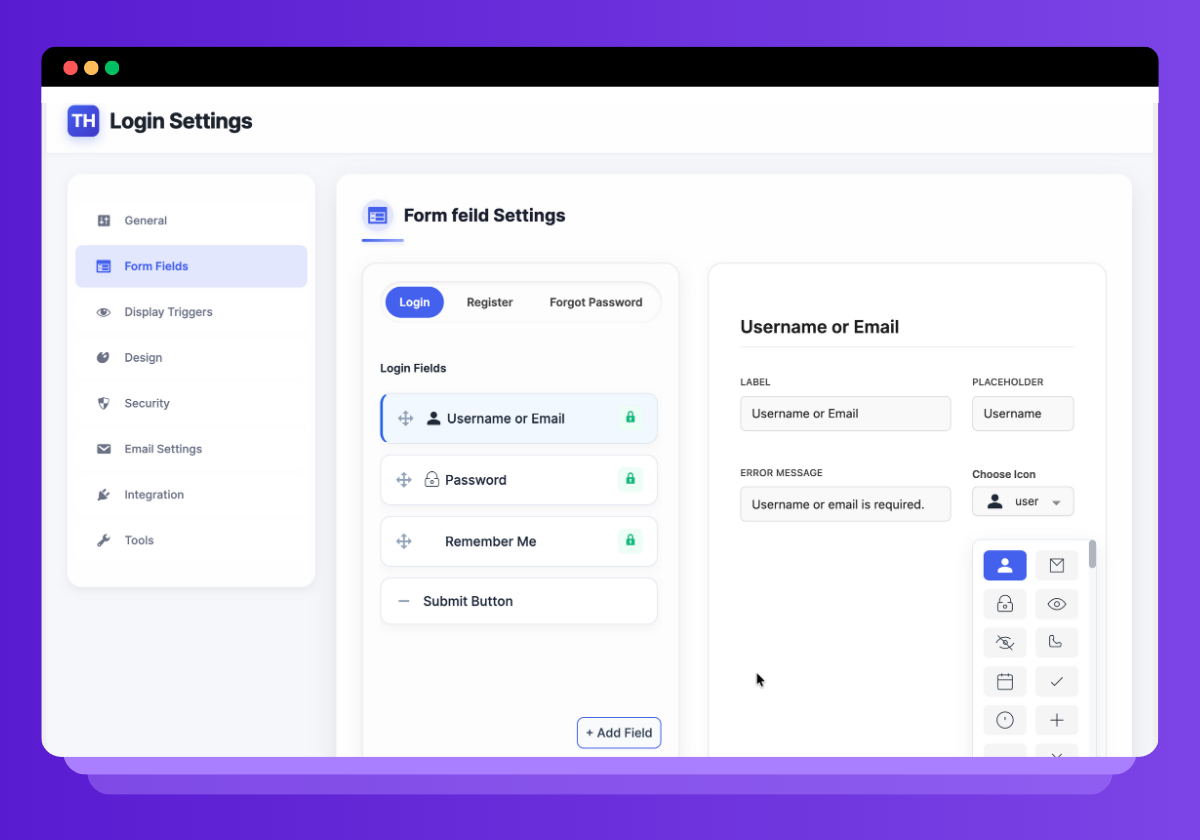
Task: Open the Forgot Password tab
Action: pyautogui.click(x=596, y=302)
